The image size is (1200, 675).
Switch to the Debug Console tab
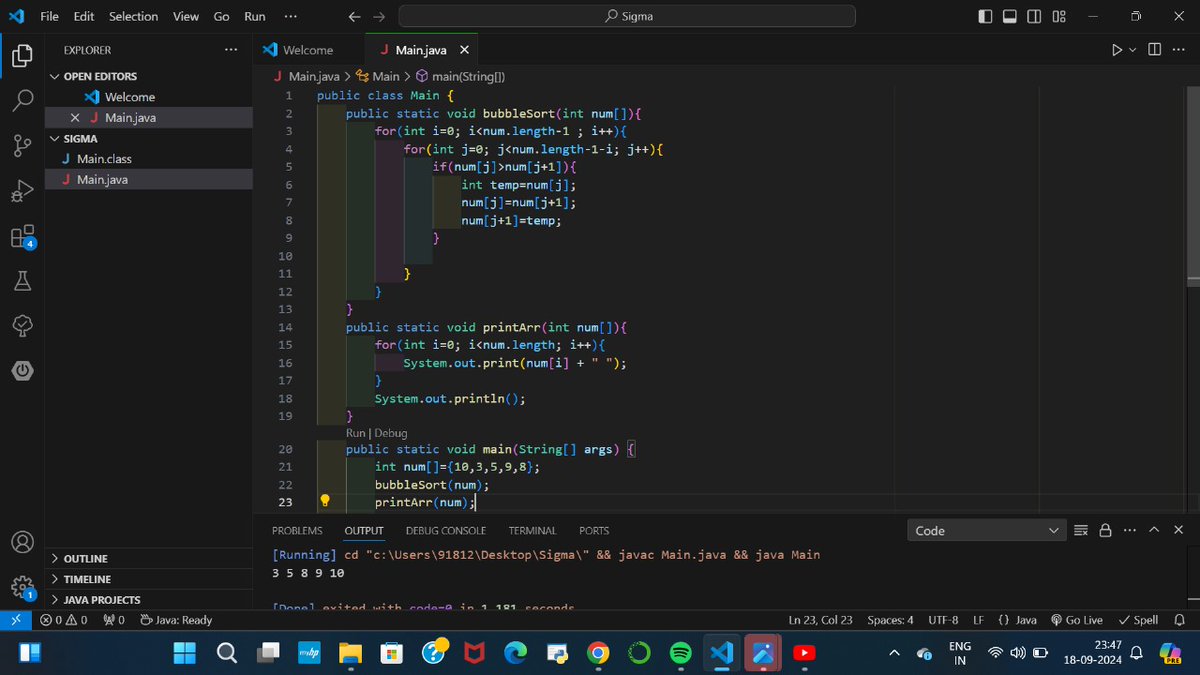(x=446, y=531)
